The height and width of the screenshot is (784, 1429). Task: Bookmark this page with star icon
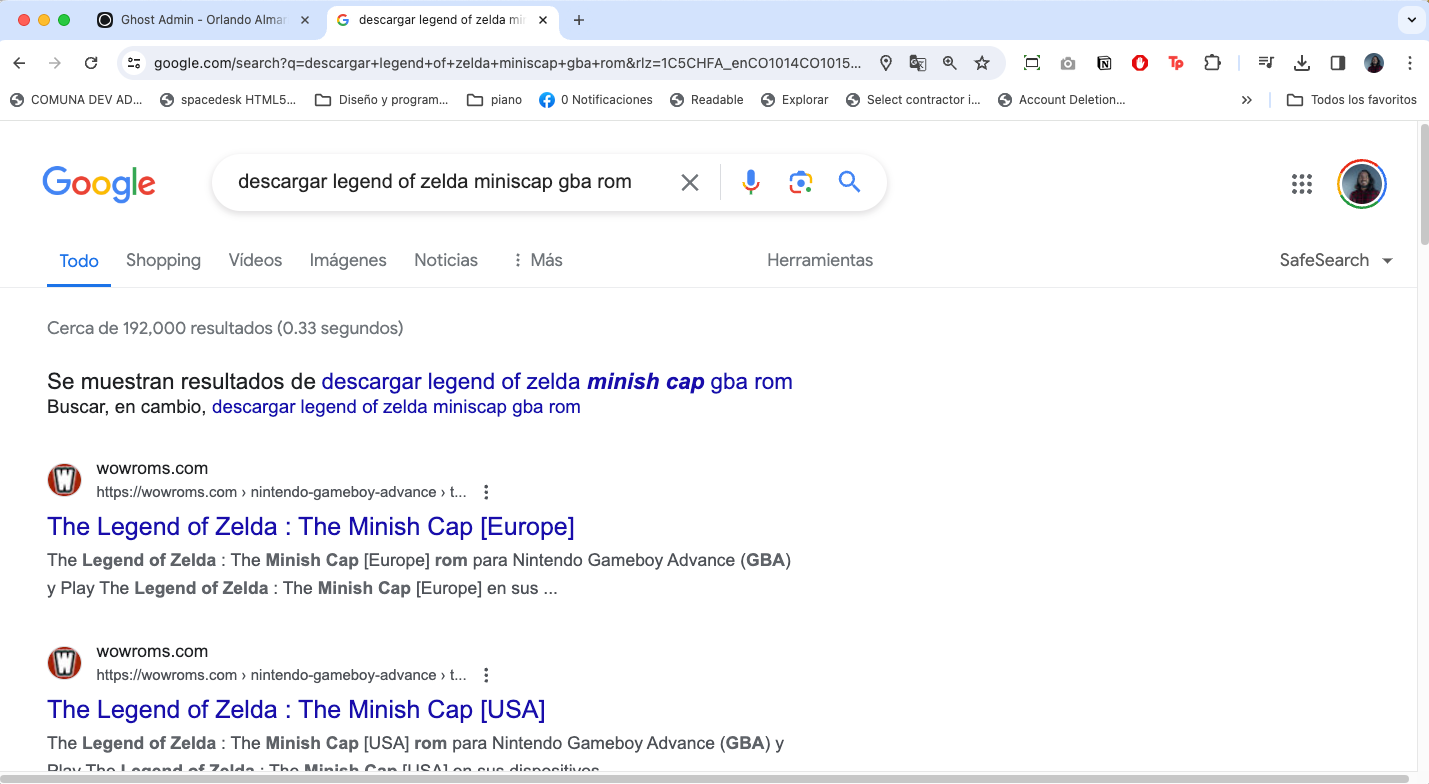pyautogui.click(x=982, y=63)
